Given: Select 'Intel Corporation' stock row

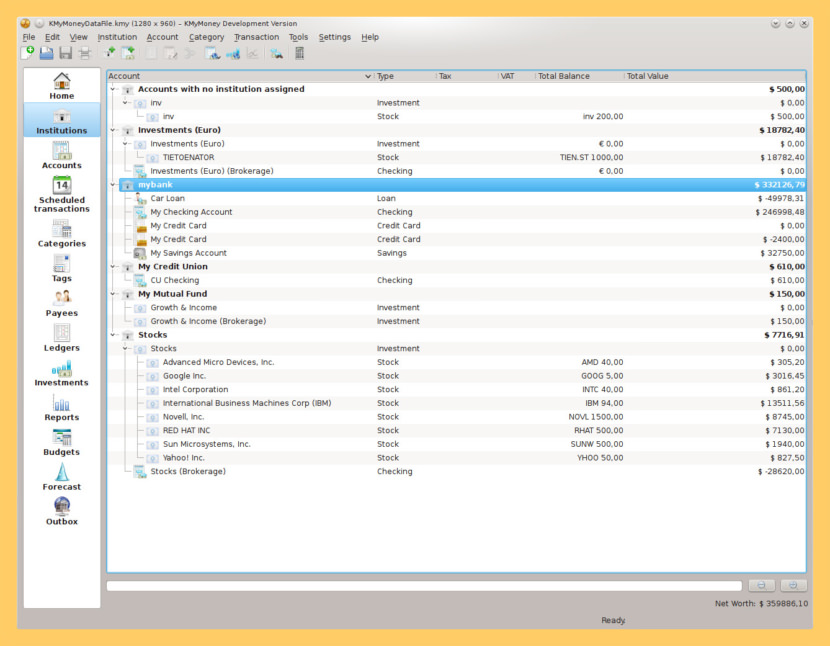Looking at the screenshot, I should point(457,390).
